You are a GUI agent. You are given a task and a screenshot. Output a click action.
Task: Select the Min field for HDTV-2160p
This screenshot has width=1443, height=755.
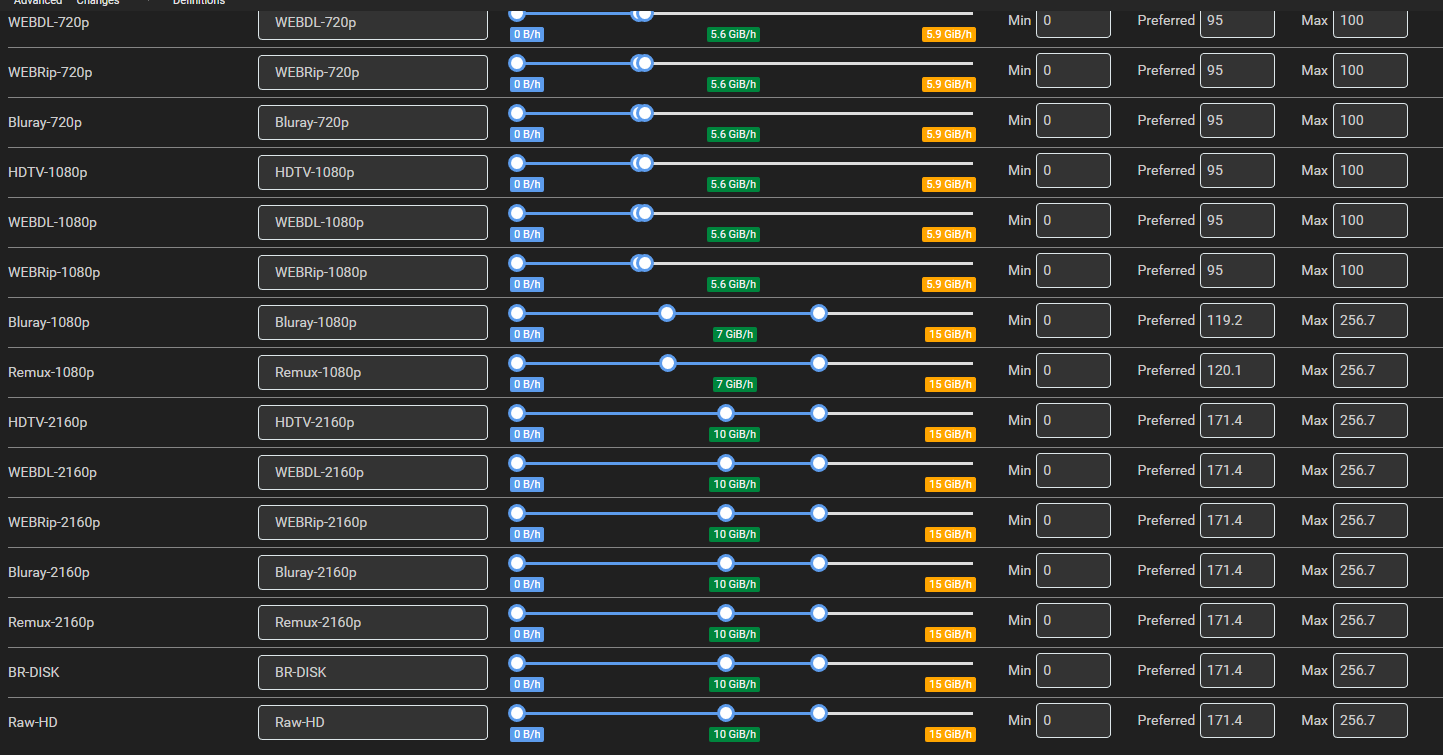point(1073,421)
